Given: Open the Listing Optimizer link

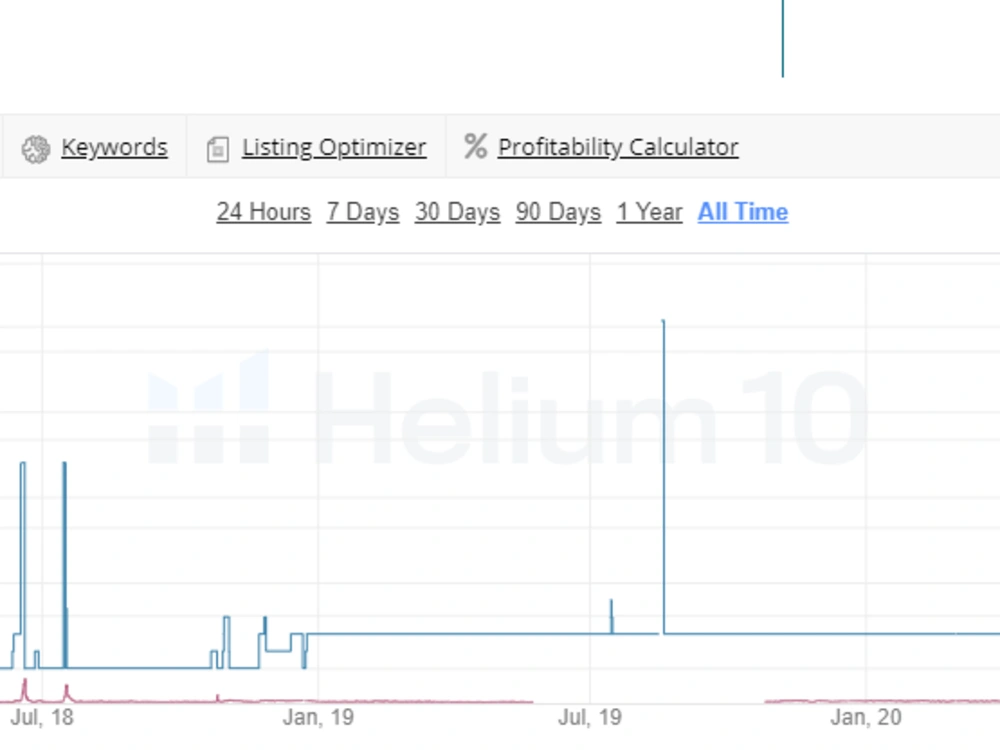Looking at the screenshot, I should pyautogui.click(x=334, y=147).
